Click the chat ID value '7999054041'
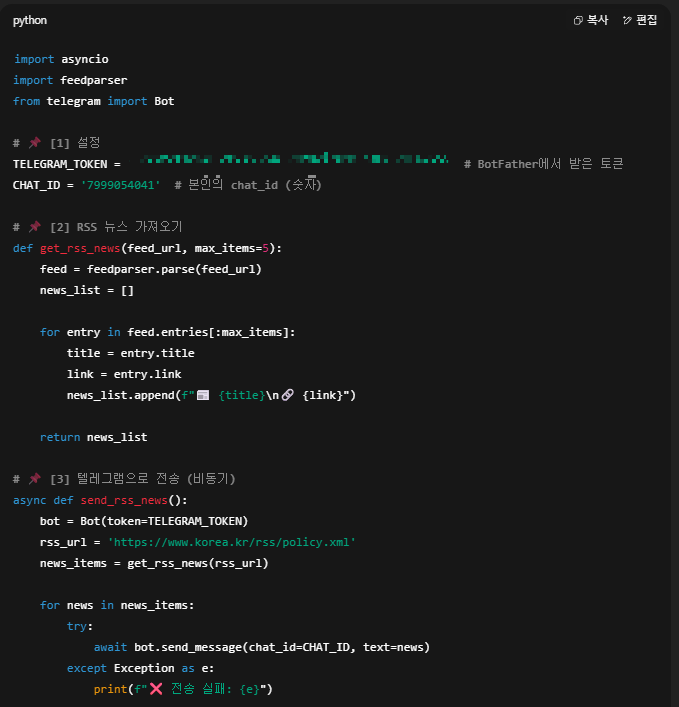This screenshot has height=707, width=679. [120, 185]
